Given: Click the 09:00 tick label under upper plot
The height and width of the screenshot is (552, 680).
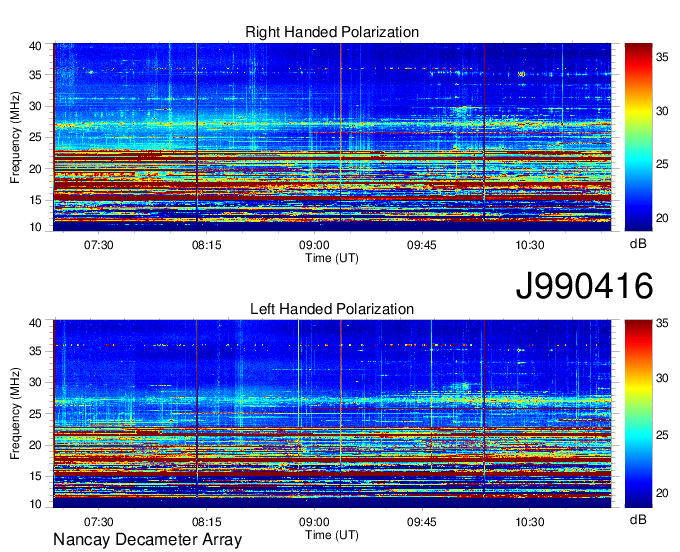Looking at the screenshot, I should (x=314, y=245).
